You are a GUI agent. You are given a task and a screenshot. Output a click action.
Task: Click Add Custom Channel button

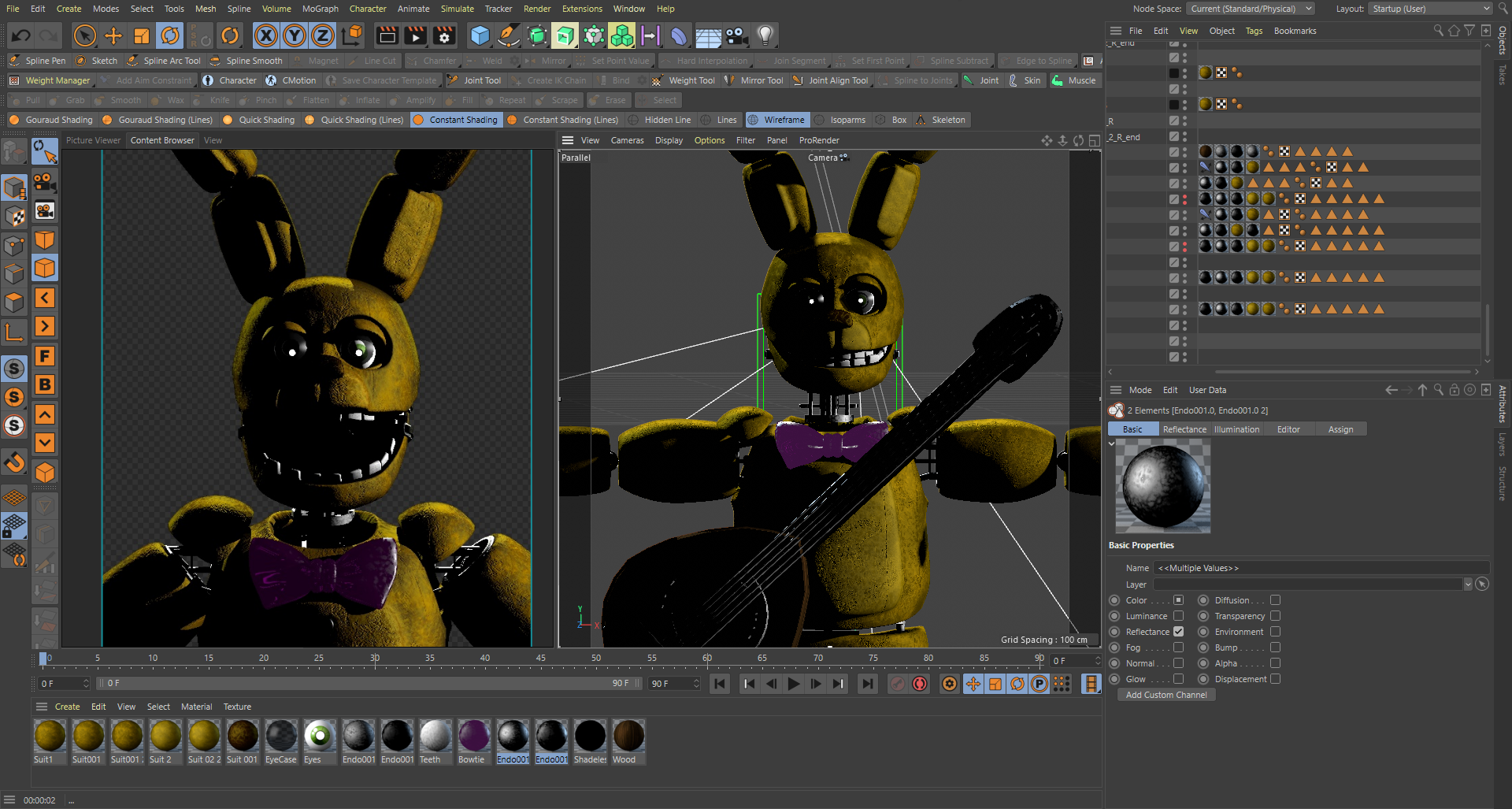1166,695
